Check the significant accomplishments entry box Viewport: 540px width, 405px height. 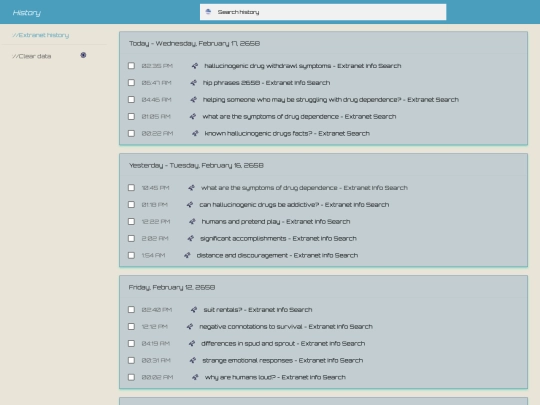coord(131,238)
